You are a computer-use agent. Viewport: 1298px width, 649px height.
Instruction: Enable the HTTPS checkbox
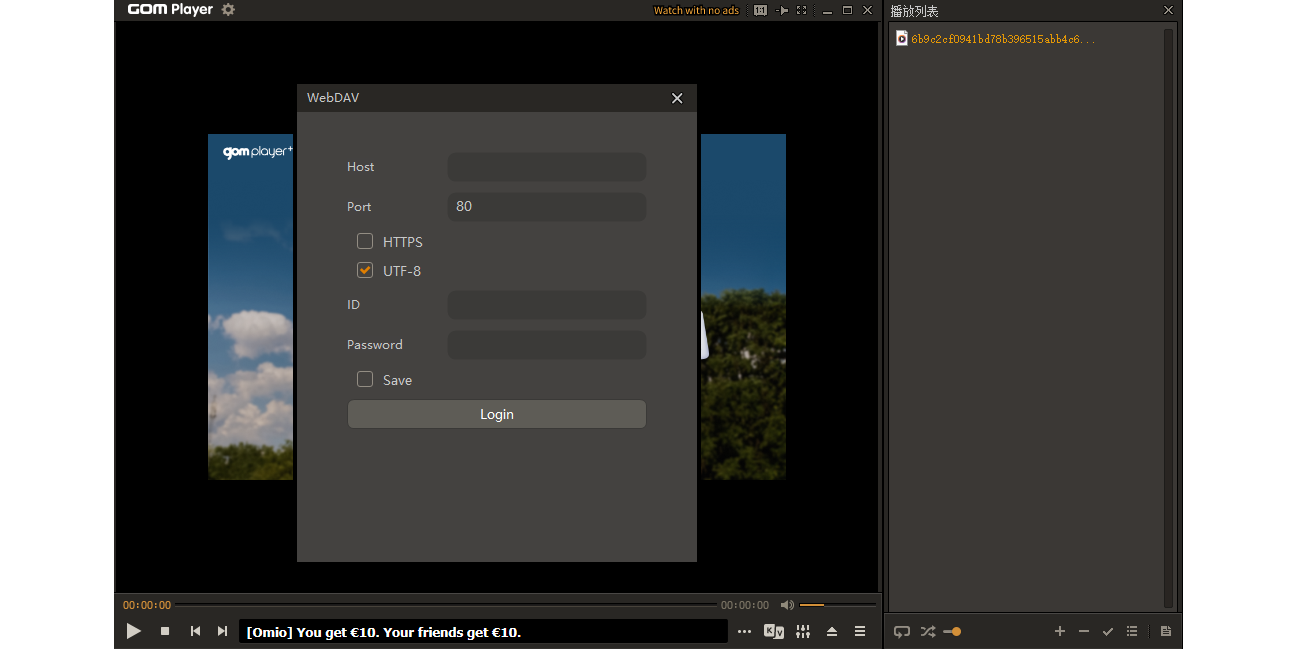(365, 241)
